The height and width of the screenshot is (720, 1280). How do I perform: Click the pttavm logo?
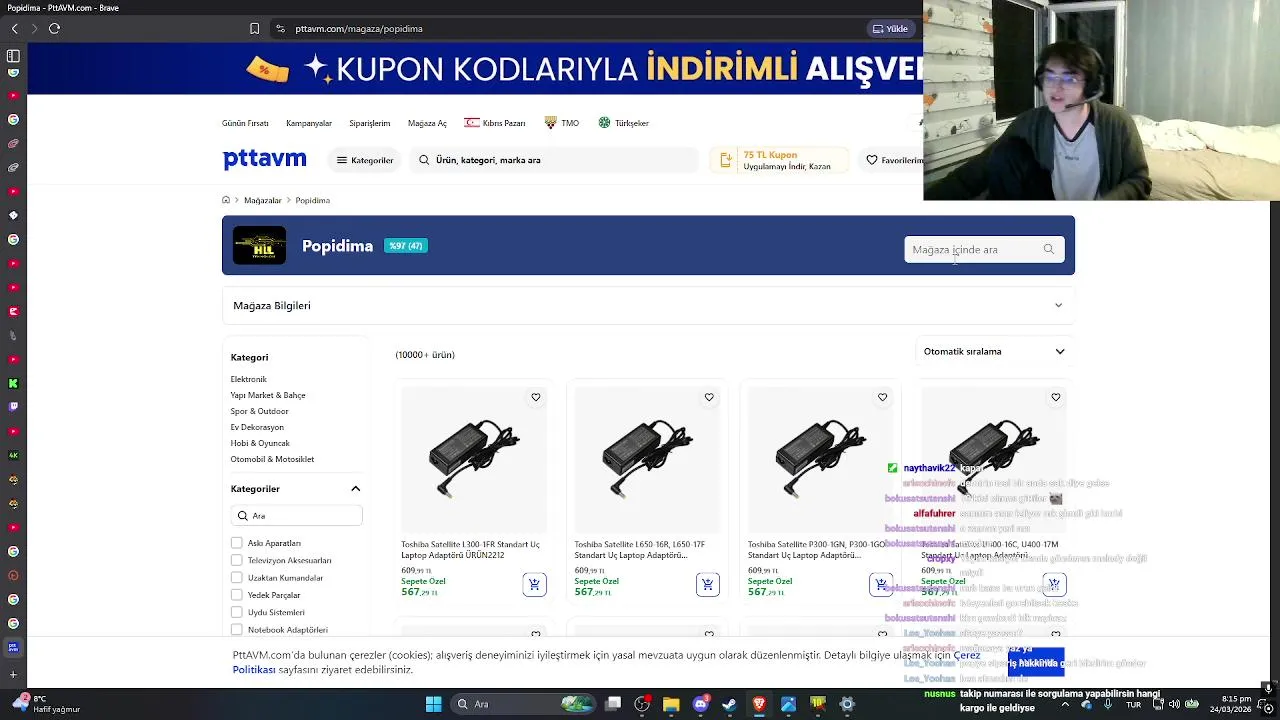click(264, 159)
